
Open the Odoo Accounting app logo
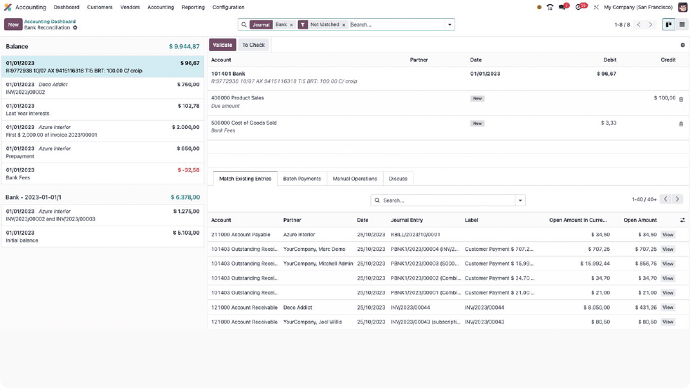[7, 7]
